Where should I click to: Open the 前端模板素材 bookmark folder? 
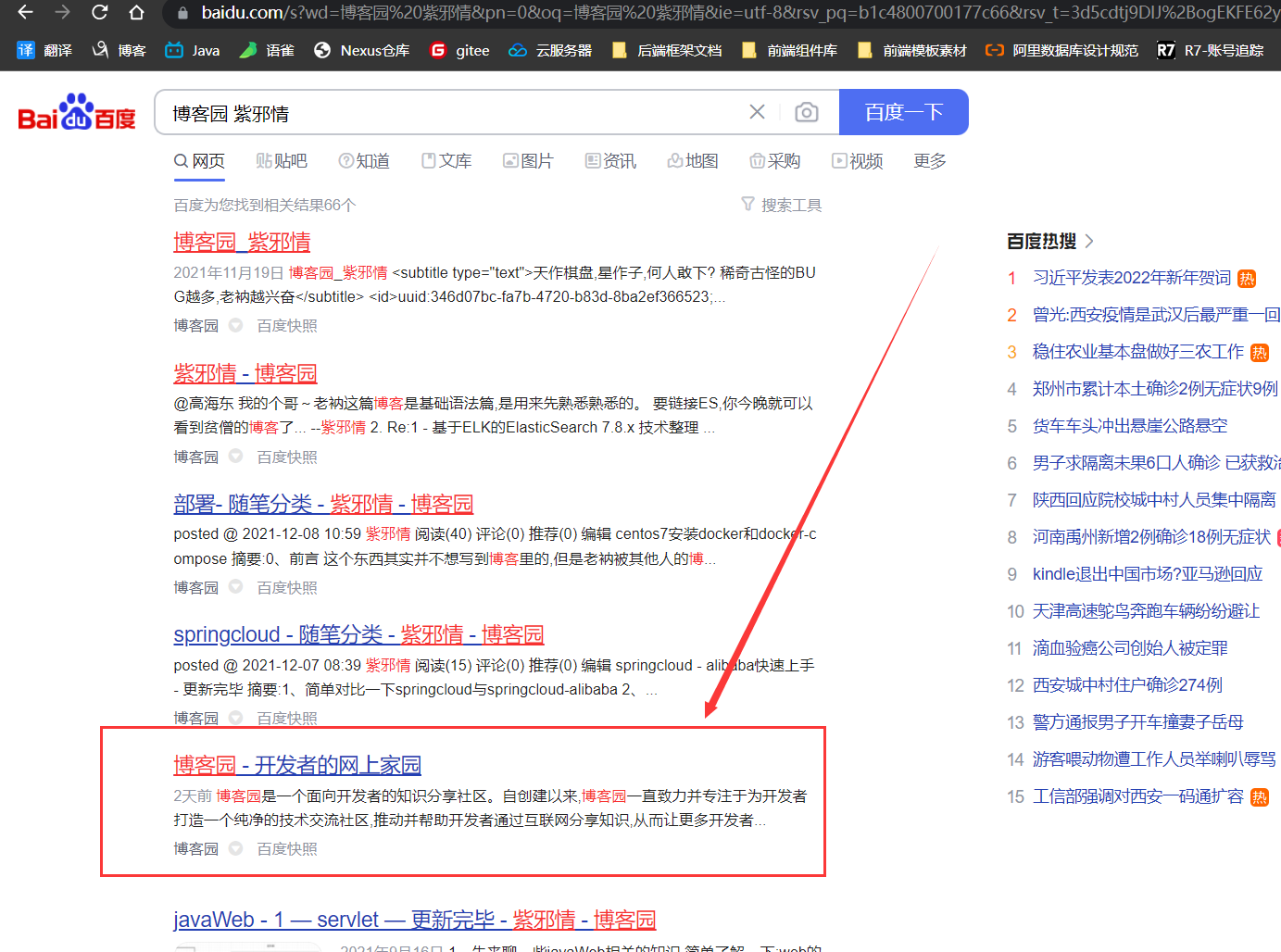point(911,50)
